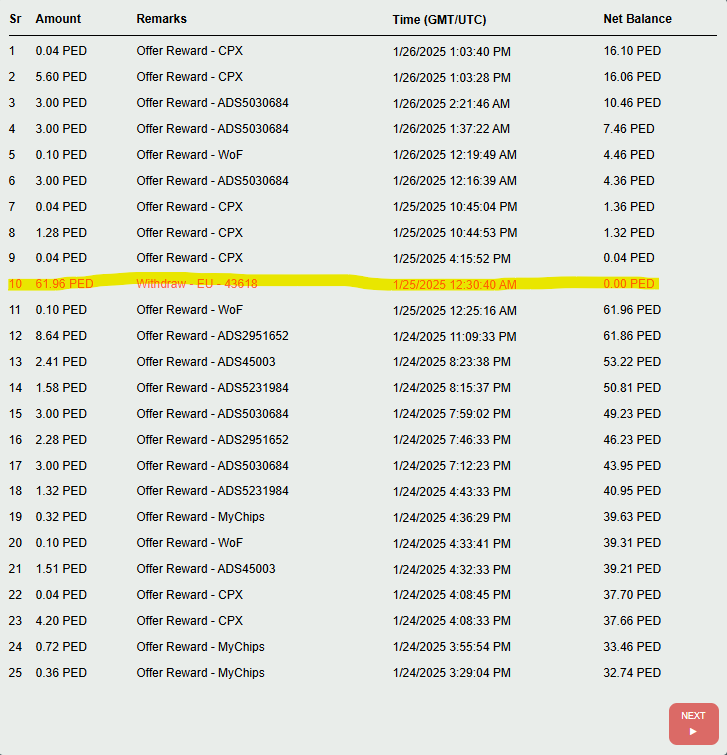Click the time 1/26/2025 2:21:46 AM
This screenshot has height=755, width=727.
point(451,104)
